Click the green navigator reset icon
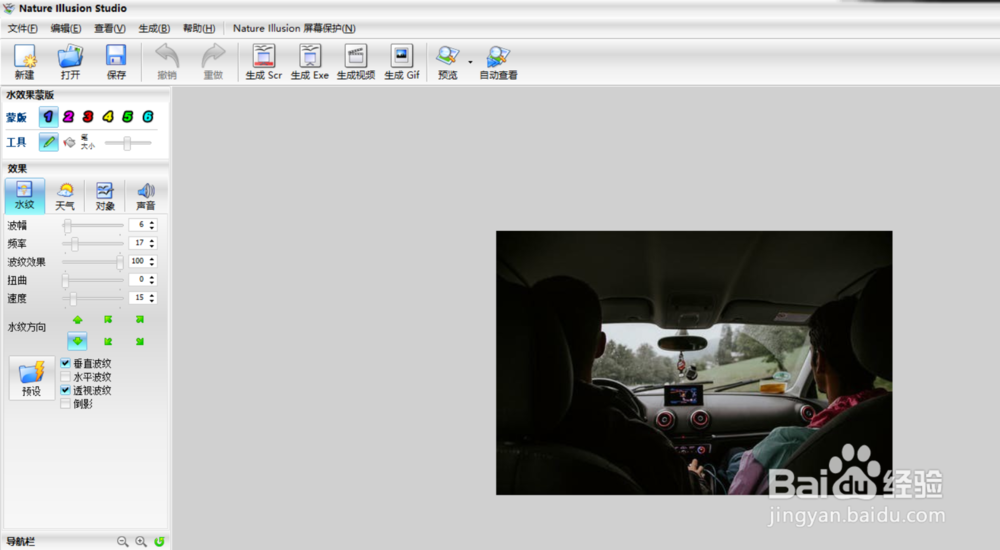Image resolution: width=1000 pixels, height=550 pixels. [159, 542]
